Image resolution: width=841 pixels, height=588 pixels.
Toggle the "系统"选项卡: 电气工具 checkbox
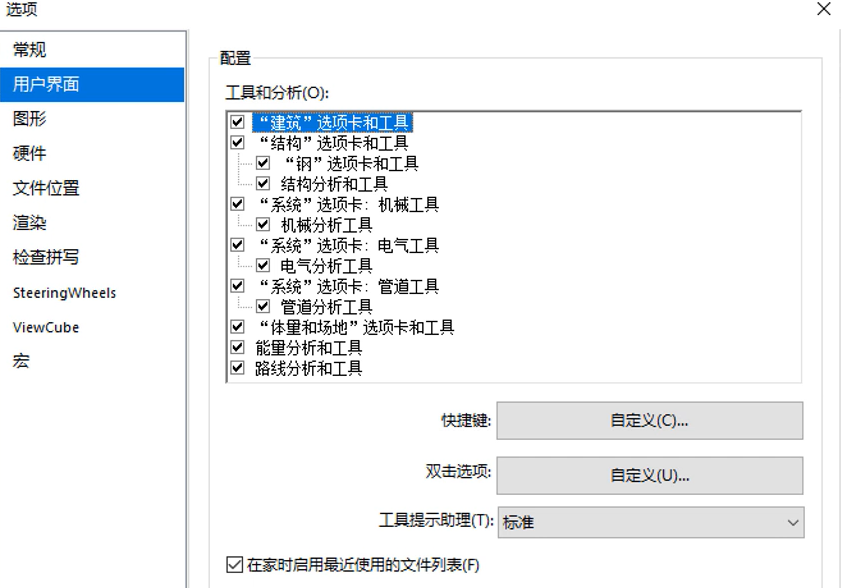[x=238, y=245]
